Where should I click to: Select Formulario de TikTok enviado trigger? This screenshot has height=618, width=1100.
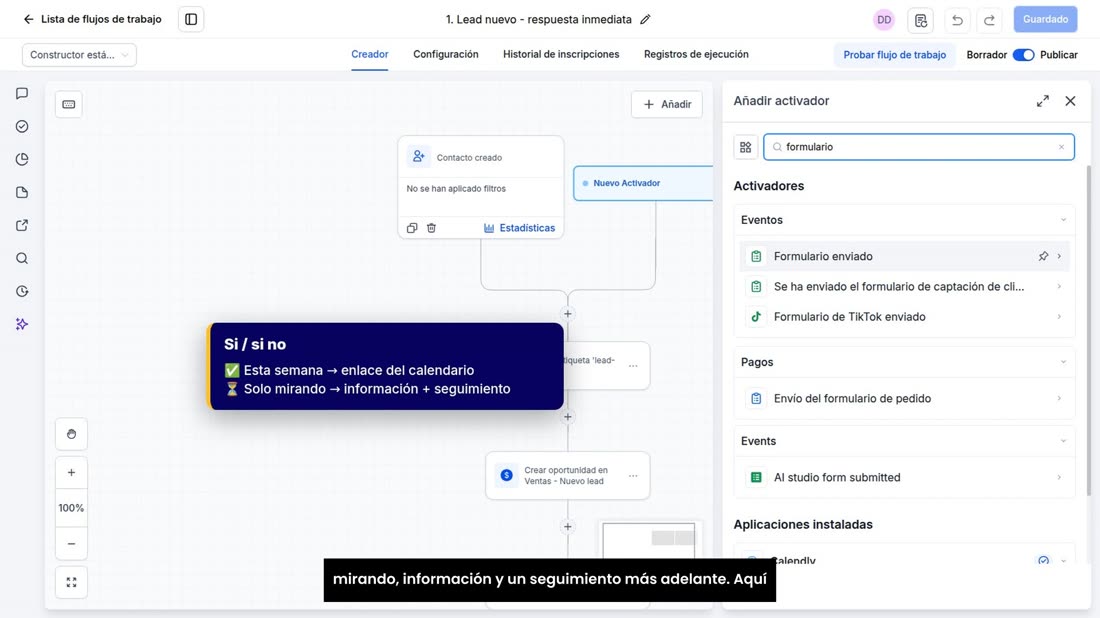904,317
